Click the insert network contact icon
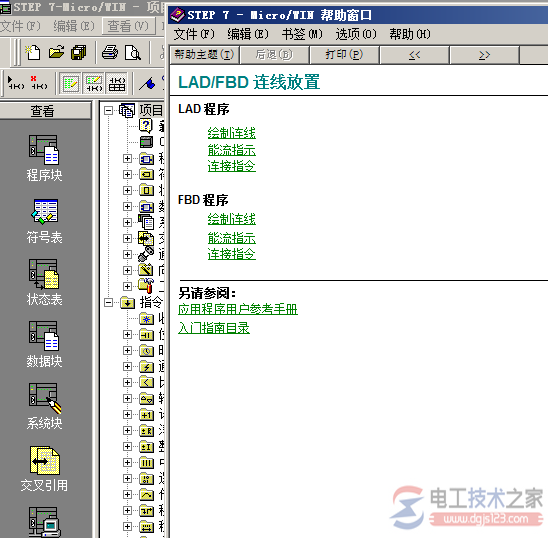The image size is (548, 538). tap(16, 84)
